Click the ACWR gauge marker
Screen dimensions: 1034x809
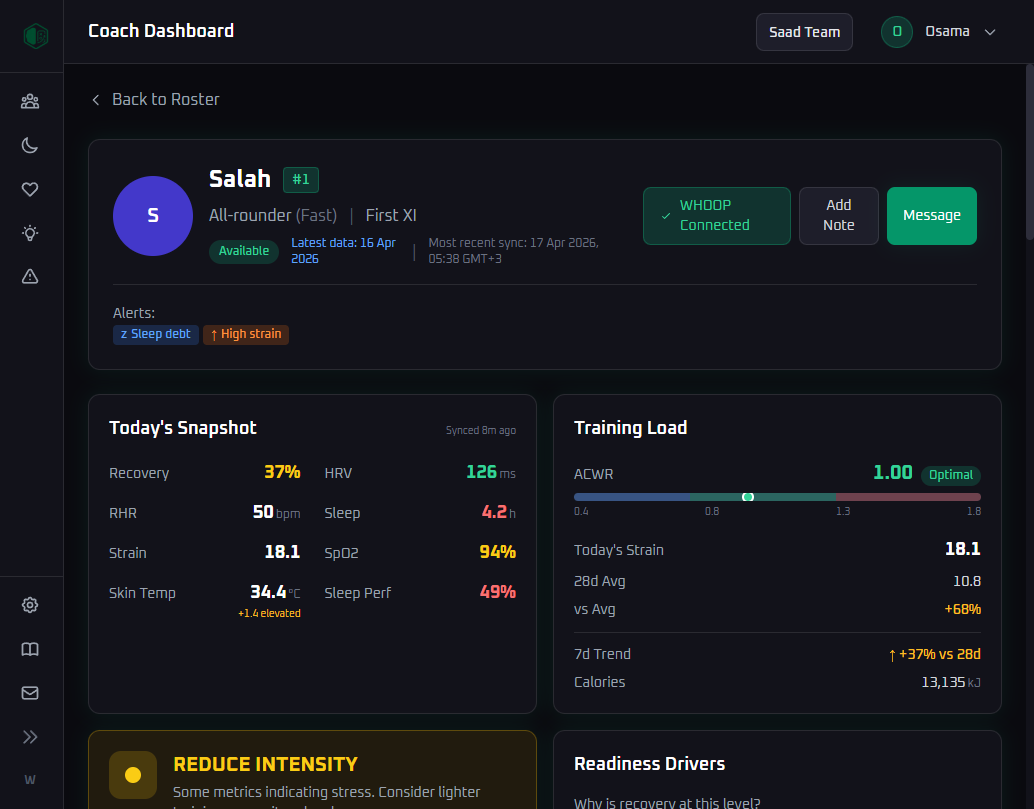point(748,497)
